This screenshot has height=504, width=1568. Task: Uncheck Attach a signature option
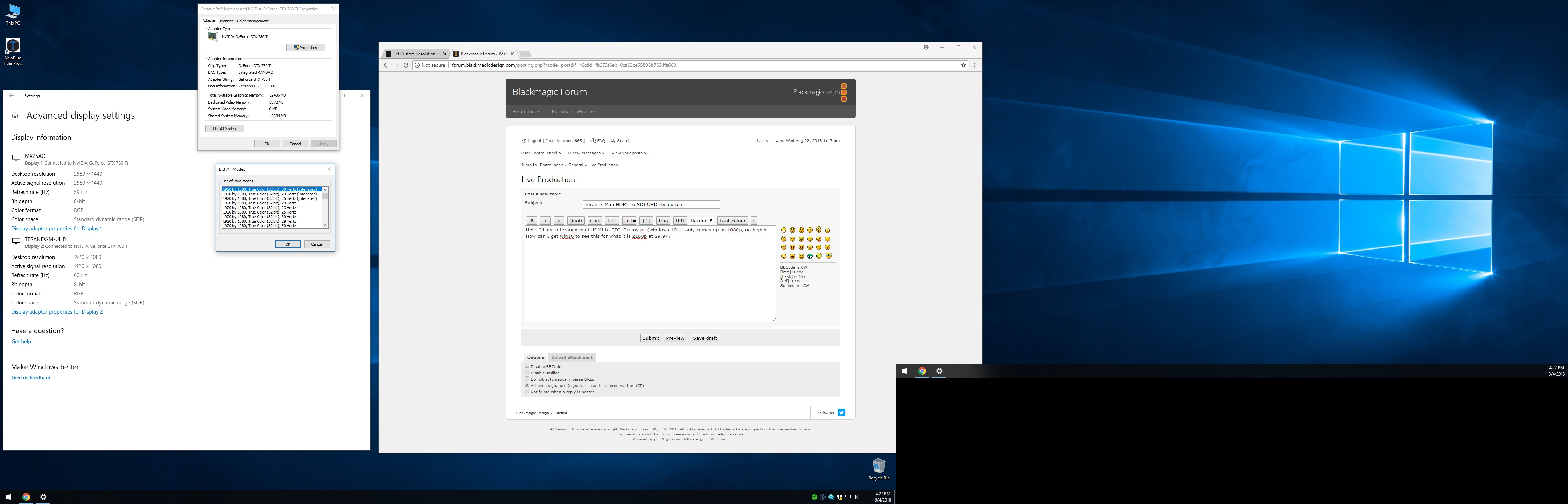tap(527, 385)
